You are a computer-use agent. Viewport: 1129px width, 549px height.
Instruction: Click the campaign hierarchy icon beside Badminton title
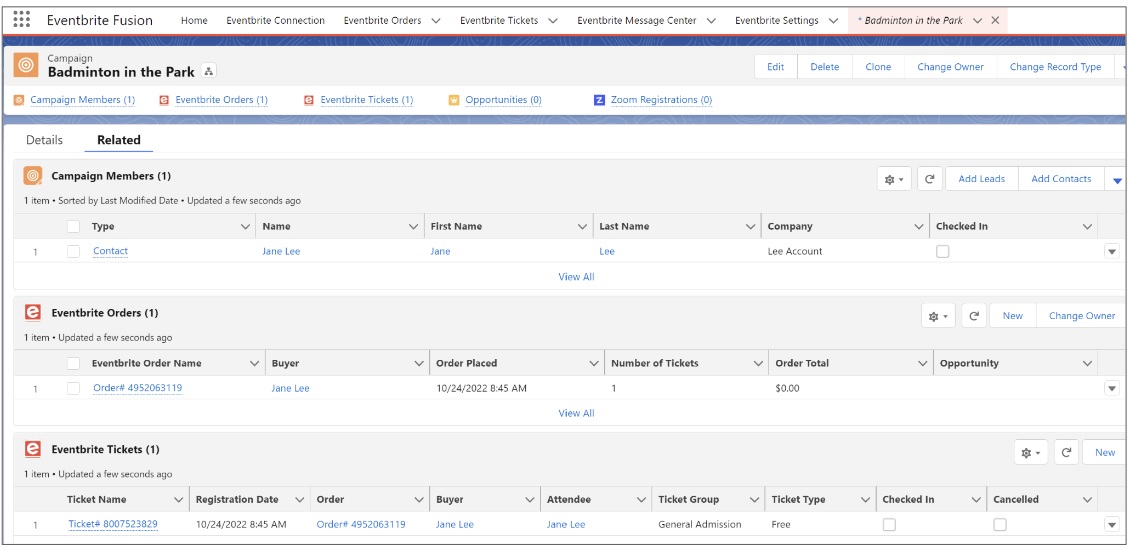[x=208, y=71]
